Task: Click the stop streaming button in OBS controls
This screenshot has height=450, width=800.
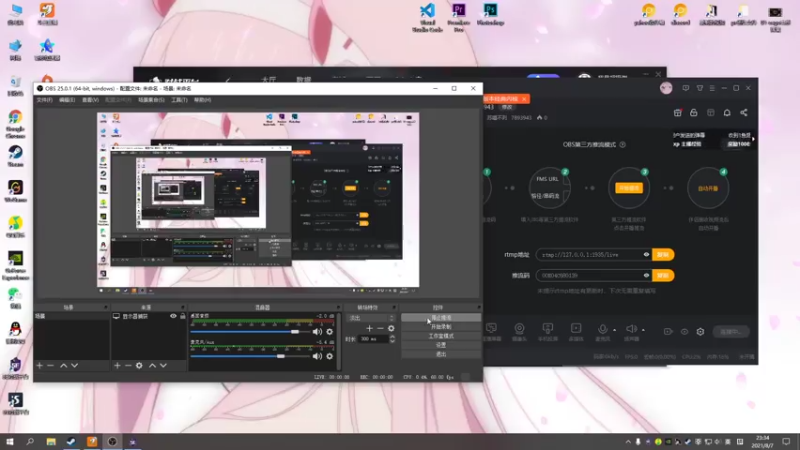Action: pyautogui.click(x=441, y=317)
